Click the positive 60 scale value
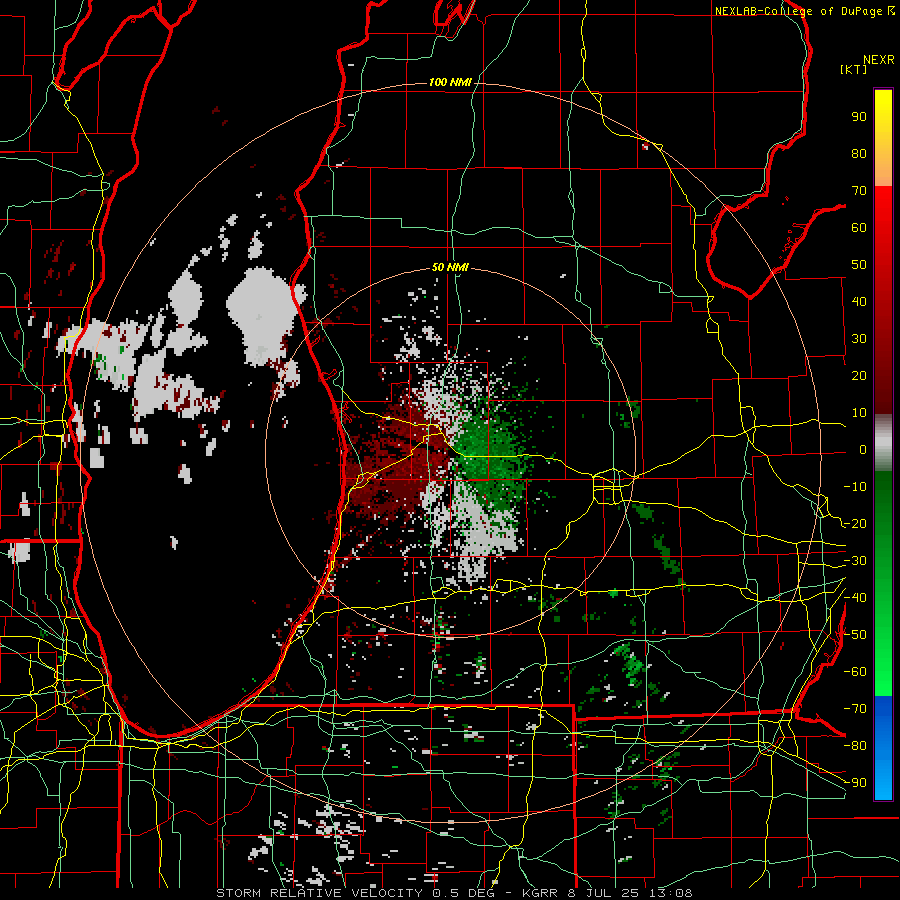The image size is (900, 900). tap(859, 228)
